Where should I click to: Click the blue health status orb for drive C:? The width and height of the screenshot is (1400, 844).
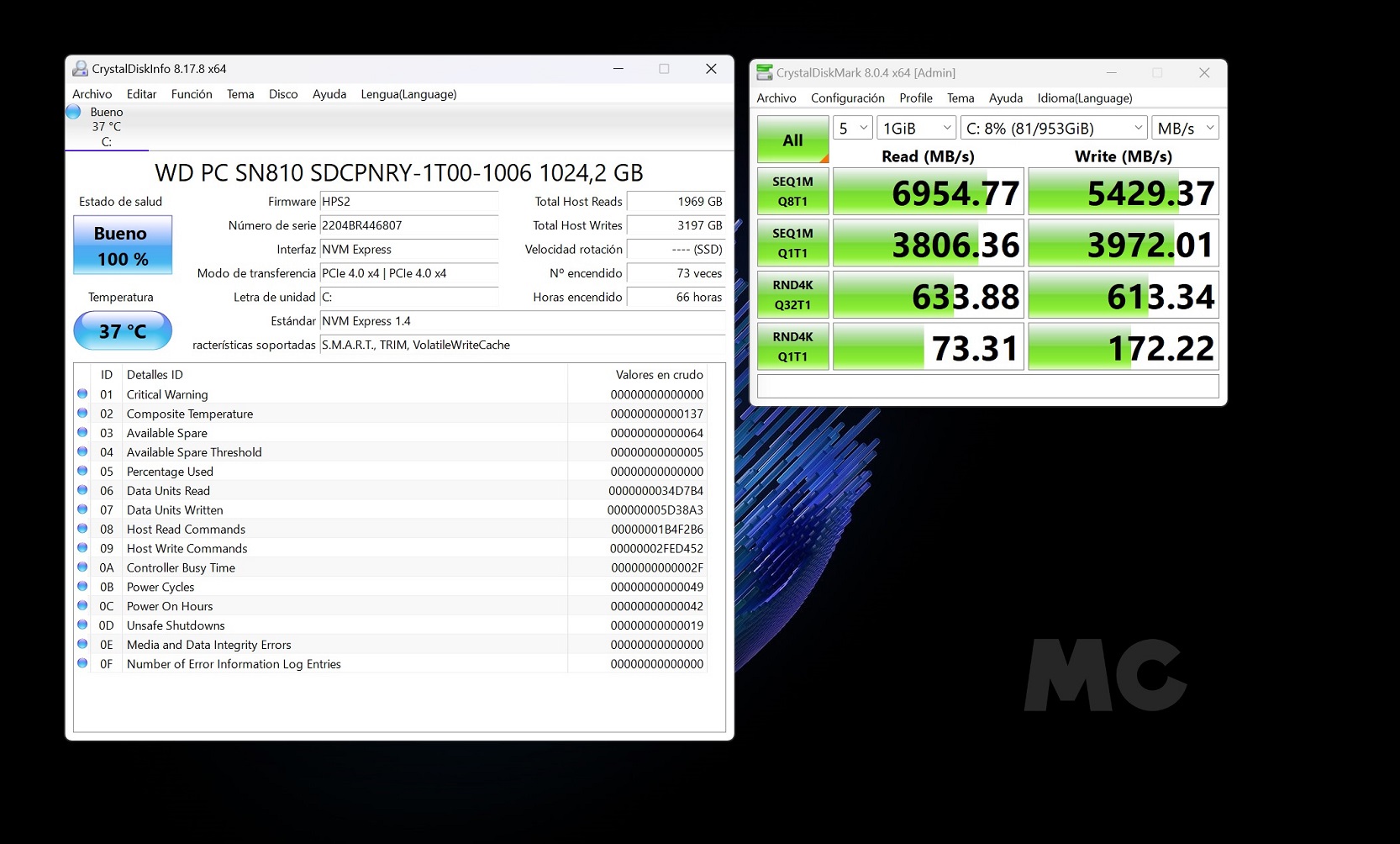(x=74, y=112)
